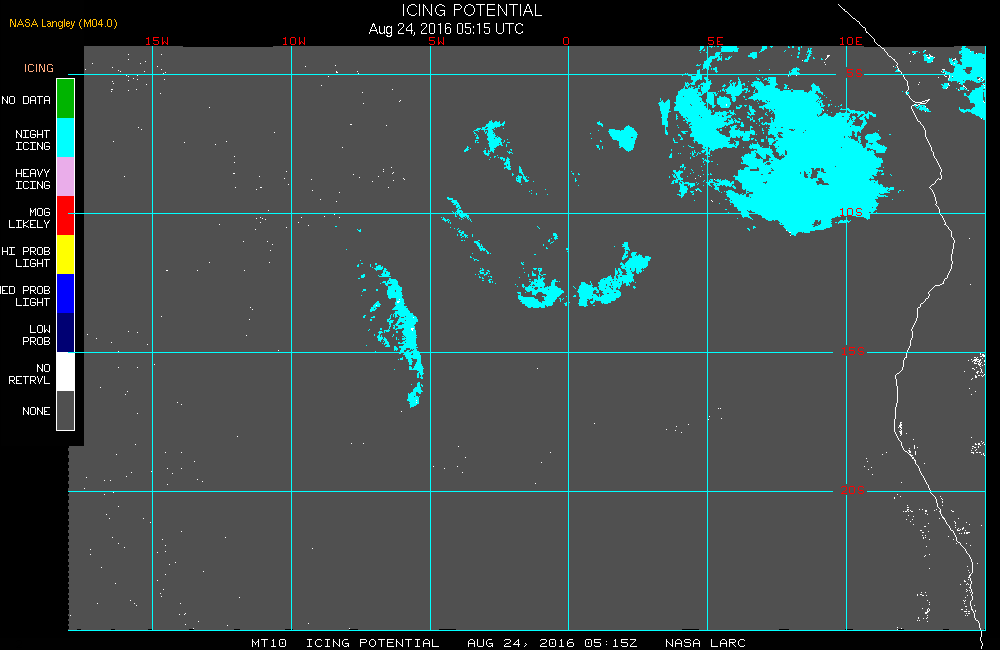Click the 10E longitude label
The image size is (1000, 650).
[x=851, y=41]
